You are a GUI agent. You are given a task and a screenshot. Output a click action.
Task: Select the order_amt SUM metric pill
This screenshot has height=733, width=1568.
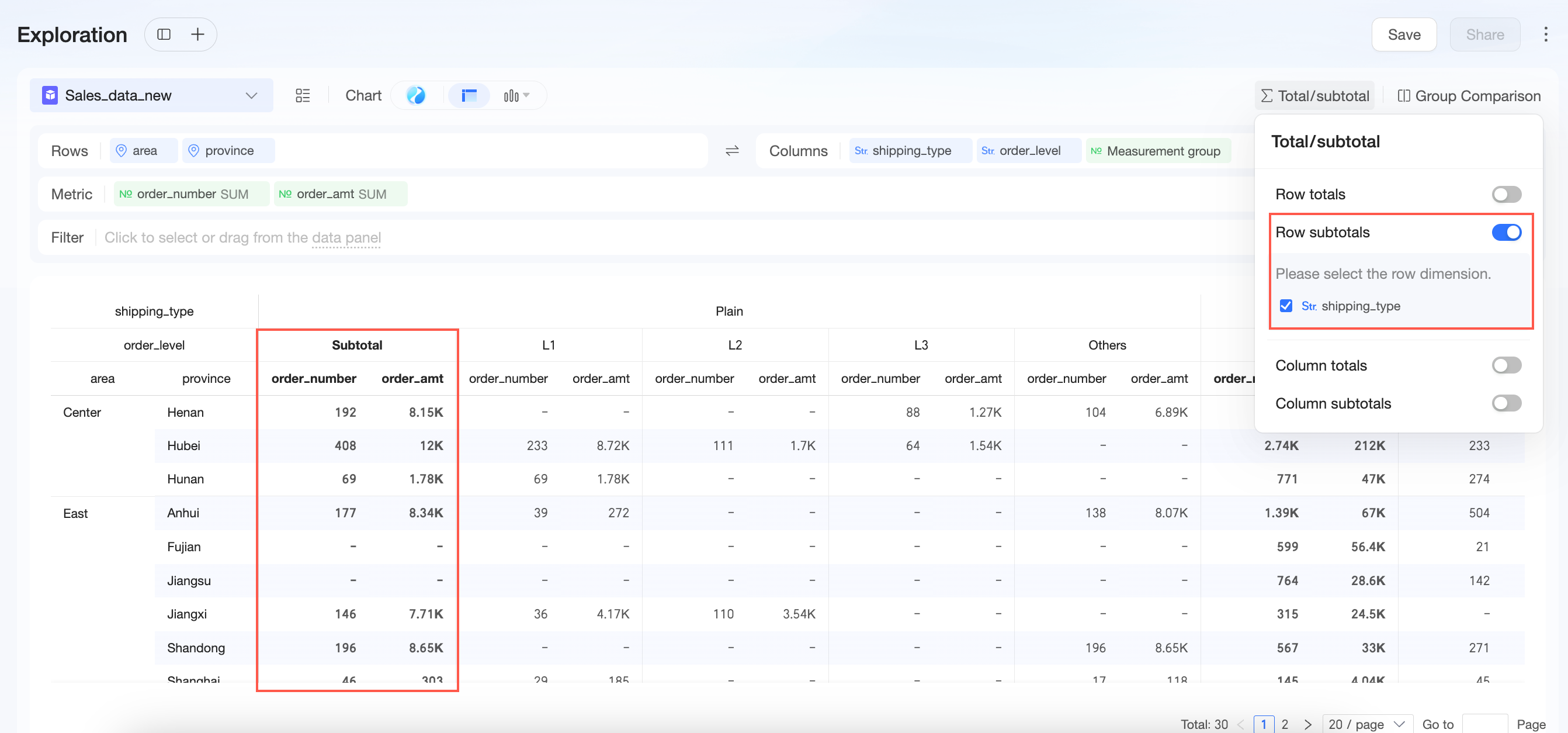click(x=340, y=193)
